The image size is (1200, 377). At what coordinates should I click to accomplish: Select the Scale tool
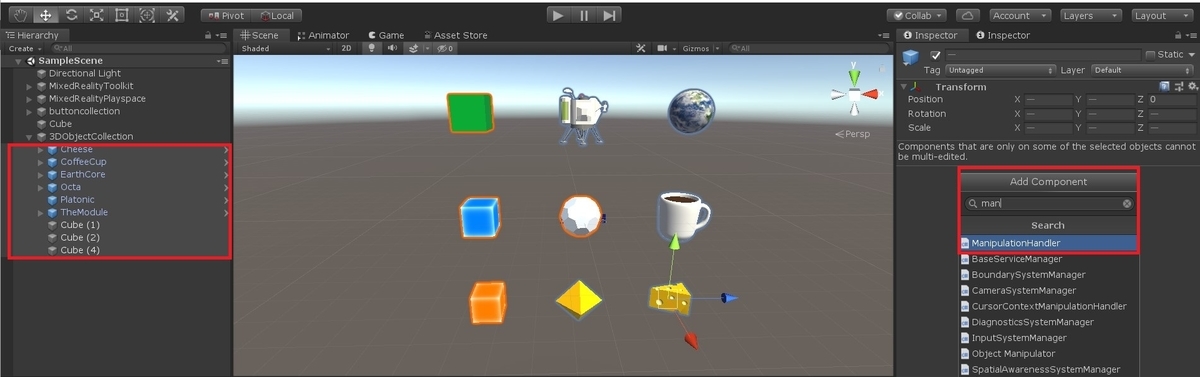pos(97,15)
